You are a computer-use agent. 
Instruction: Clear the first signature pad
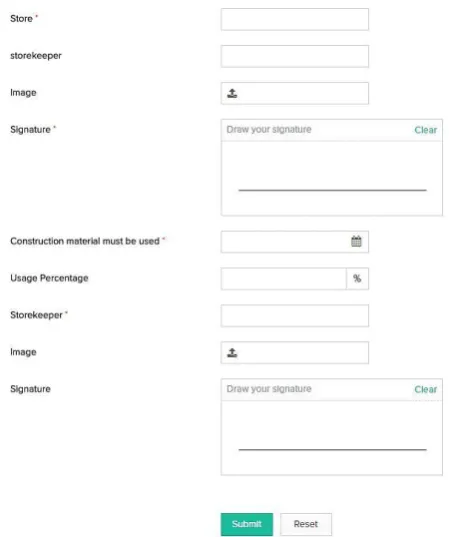click(x=425, y=130)
